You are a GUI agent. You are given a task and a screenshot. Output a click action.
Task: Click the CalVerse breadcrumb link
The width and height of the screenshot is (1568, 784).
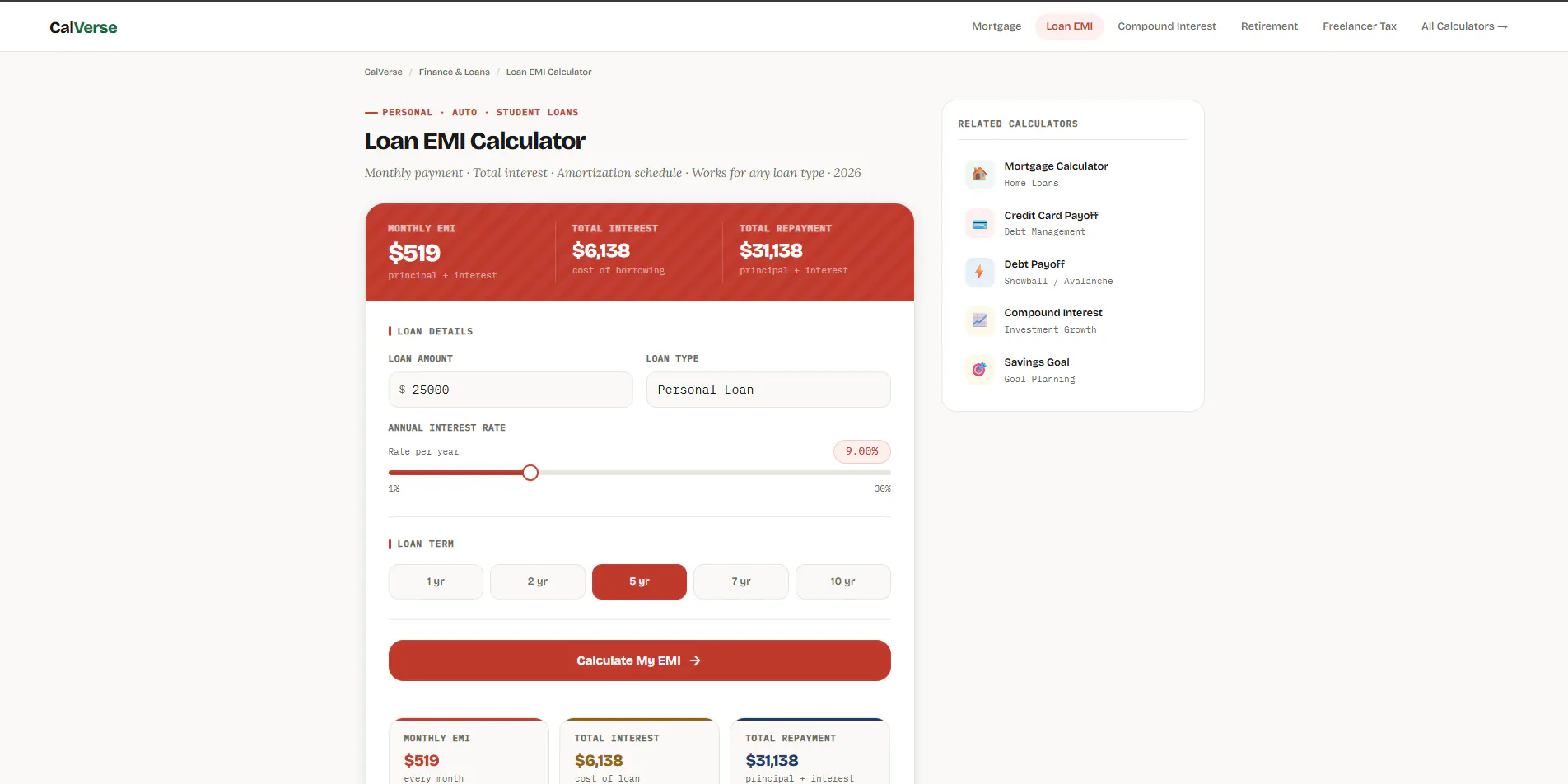tap(384, 72)
